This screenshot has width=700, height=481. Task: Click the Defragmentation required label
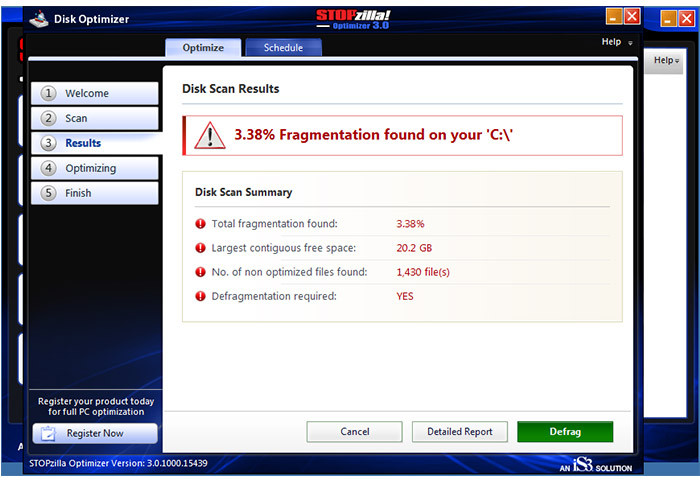(274, 296)
